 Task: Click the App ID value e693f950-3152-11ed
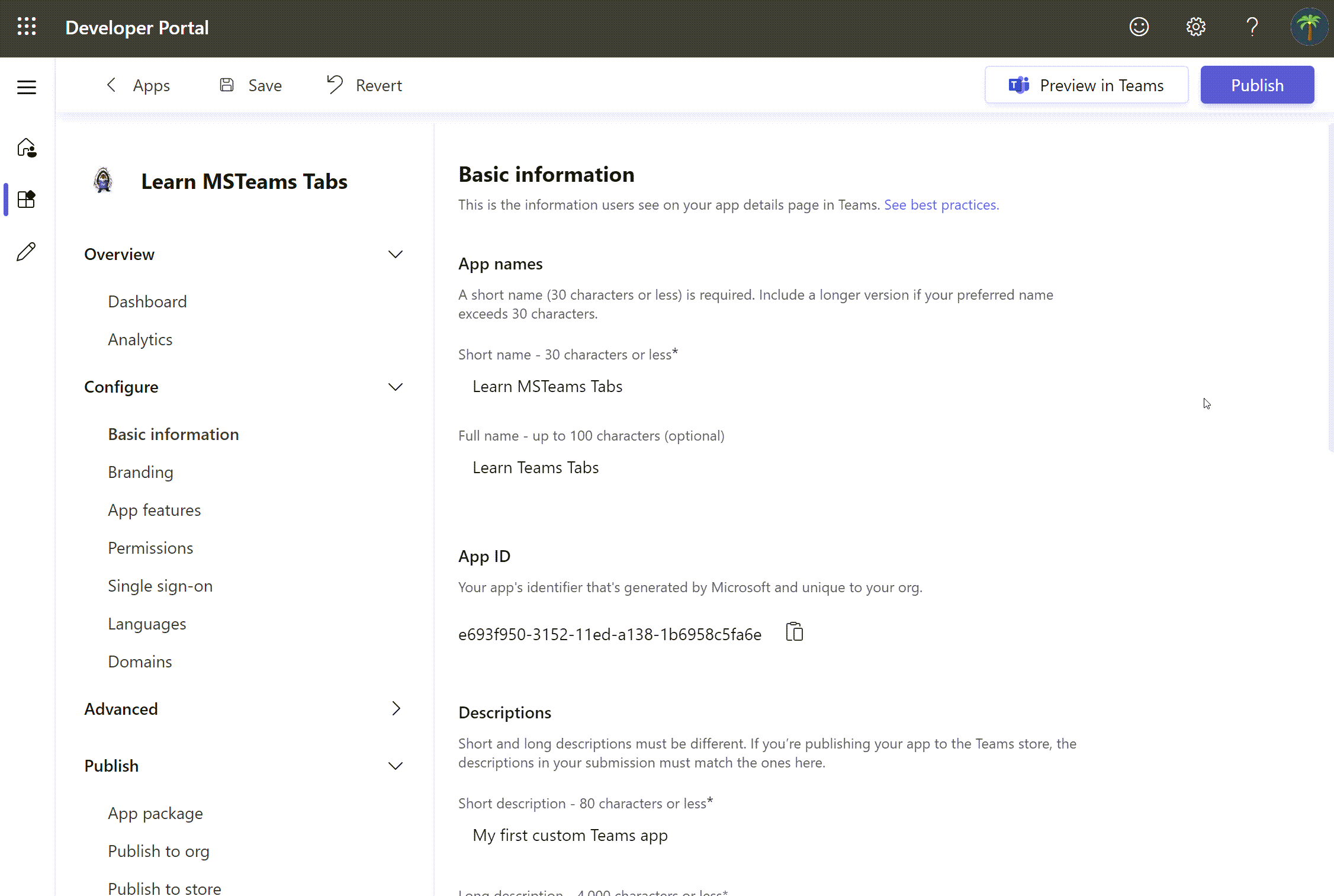point(609,634)
